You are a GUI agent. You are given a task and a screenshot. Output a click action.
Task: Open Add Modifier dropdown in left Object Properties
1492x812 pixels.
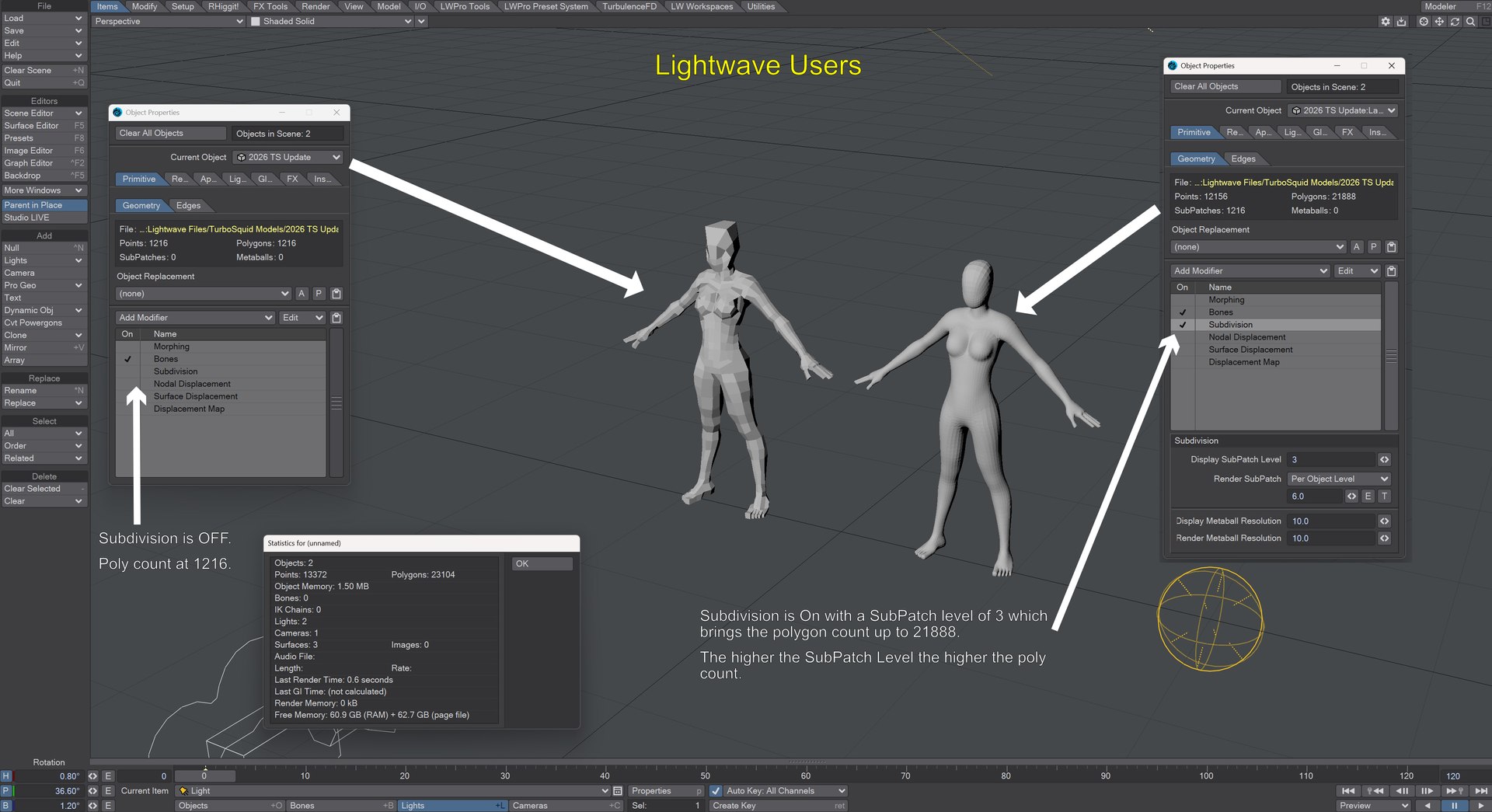tap(195, 318)
